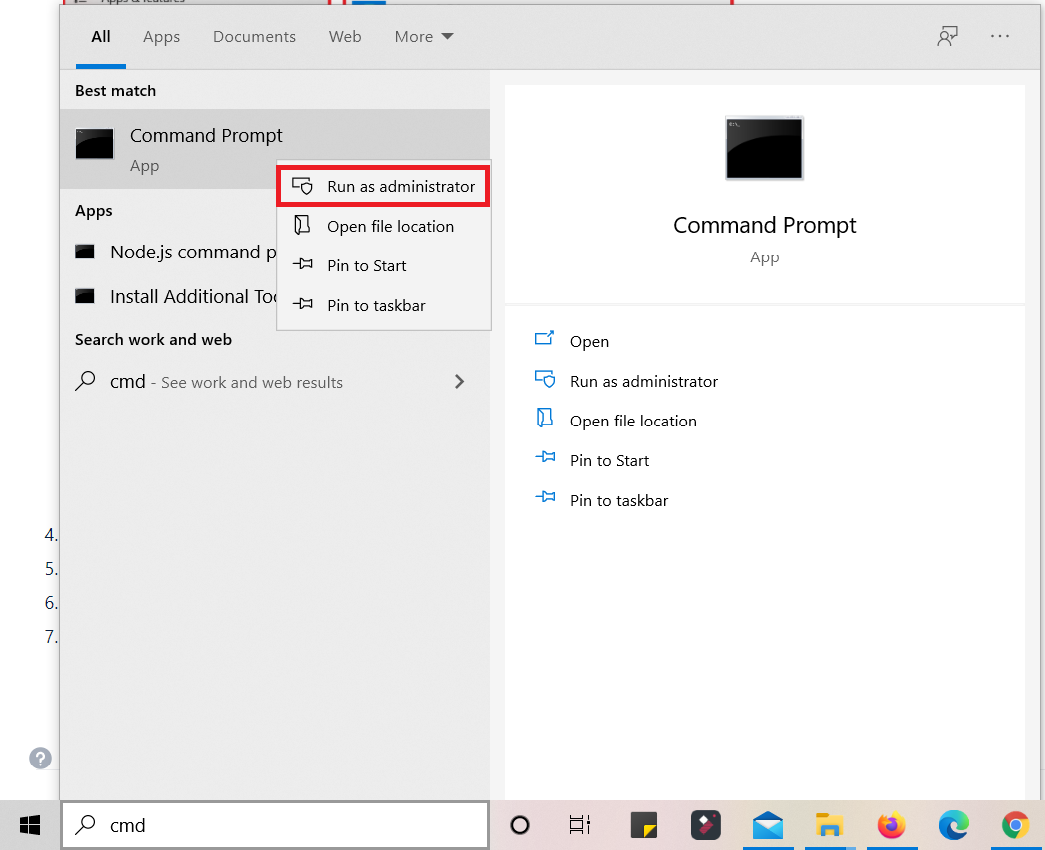The width and height of the screenshot is (1045, 850).
Task: Select Run as administrator in context menu
Action: coord(384,187)
